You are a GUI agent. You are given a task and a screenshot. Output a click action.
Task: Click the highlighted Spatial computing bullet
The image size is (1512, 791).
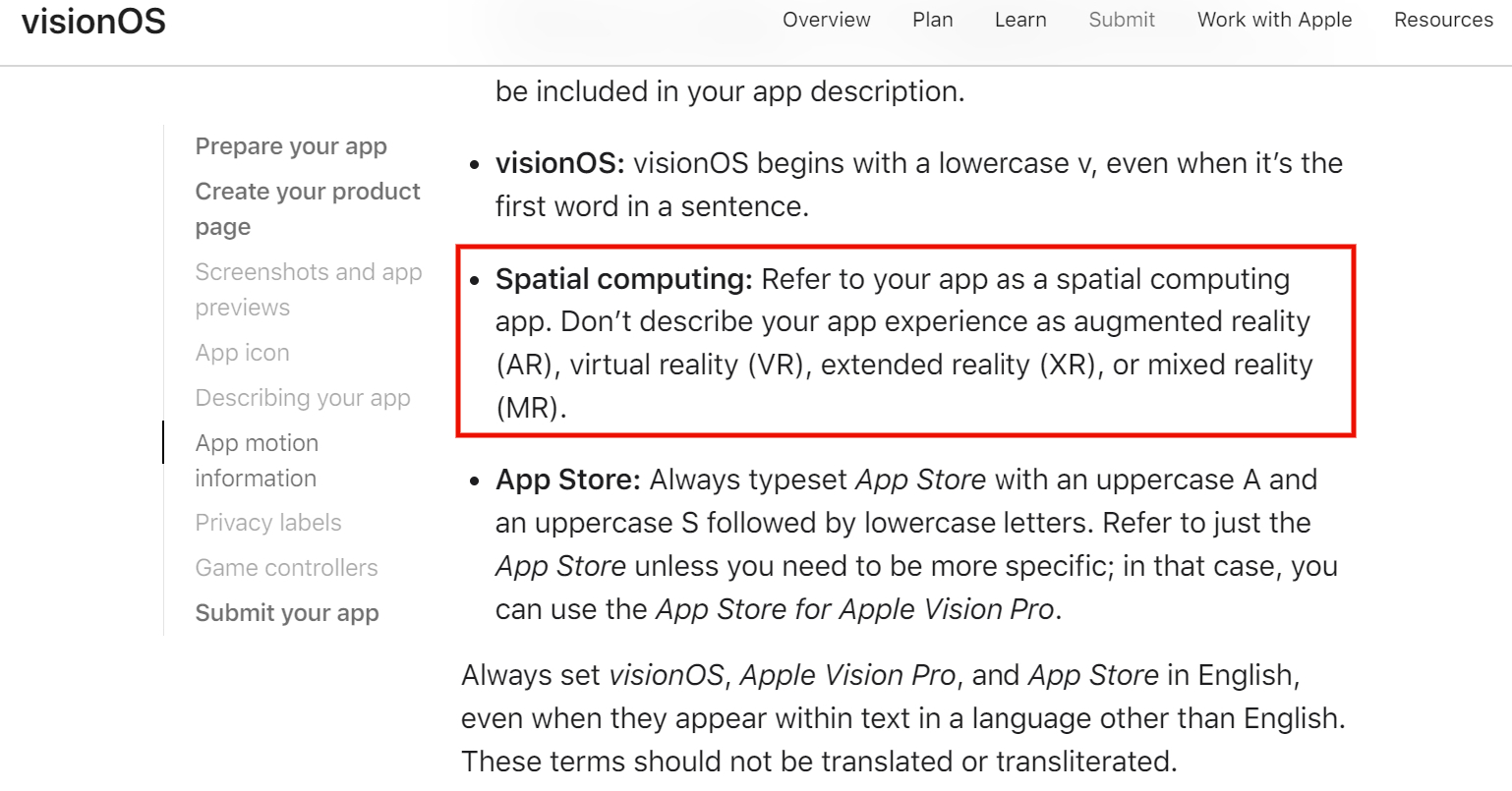tap(904, 342)
